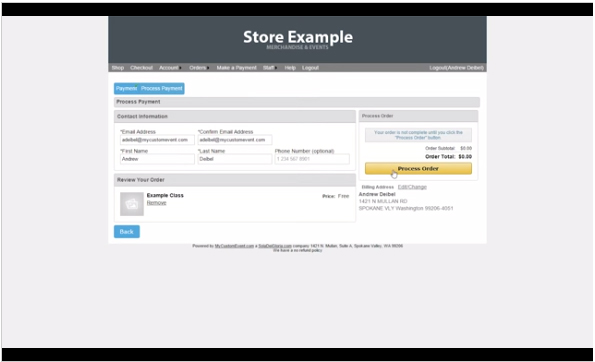595x362 pixels.
Task: Expand the Staff menu
Action: [x=269, y=68]
